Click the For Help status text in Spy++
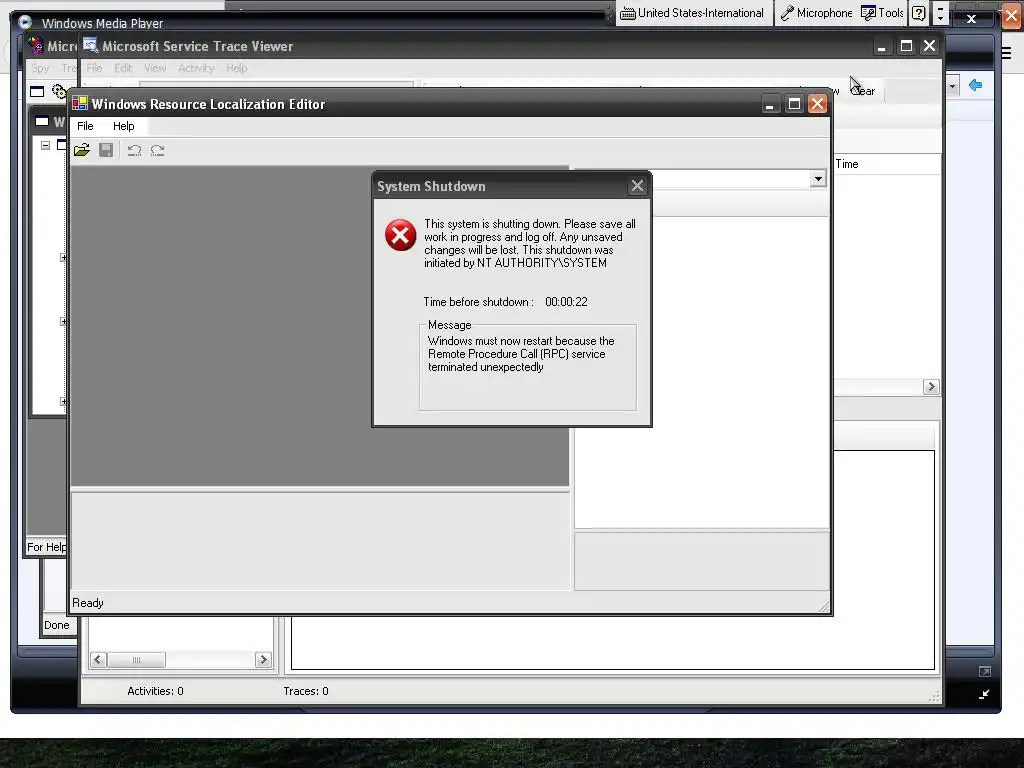Viewport: 1024px width, 768px height. coord(46,547)
